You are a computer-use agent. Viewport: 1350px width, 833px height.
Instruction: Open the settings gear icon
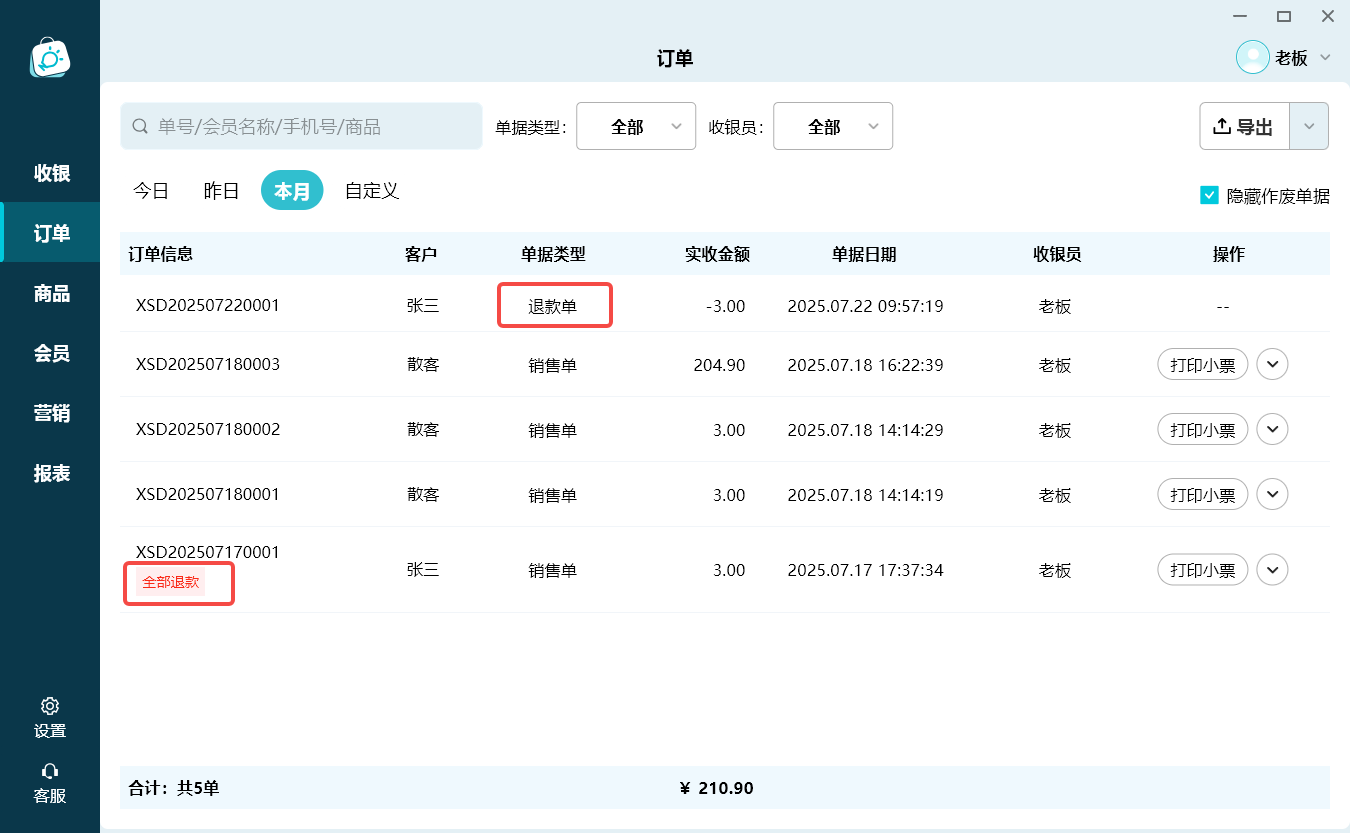point(50,706)
